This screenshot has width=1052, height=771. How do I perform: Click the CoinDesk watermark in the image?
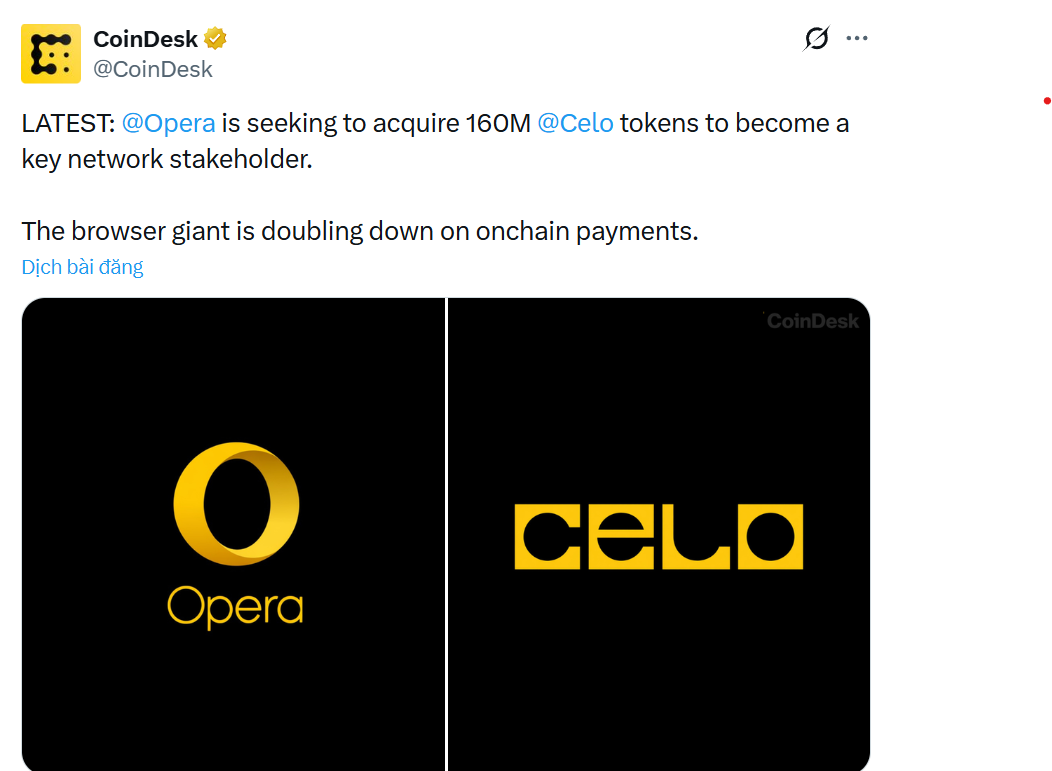coord(812,321)
